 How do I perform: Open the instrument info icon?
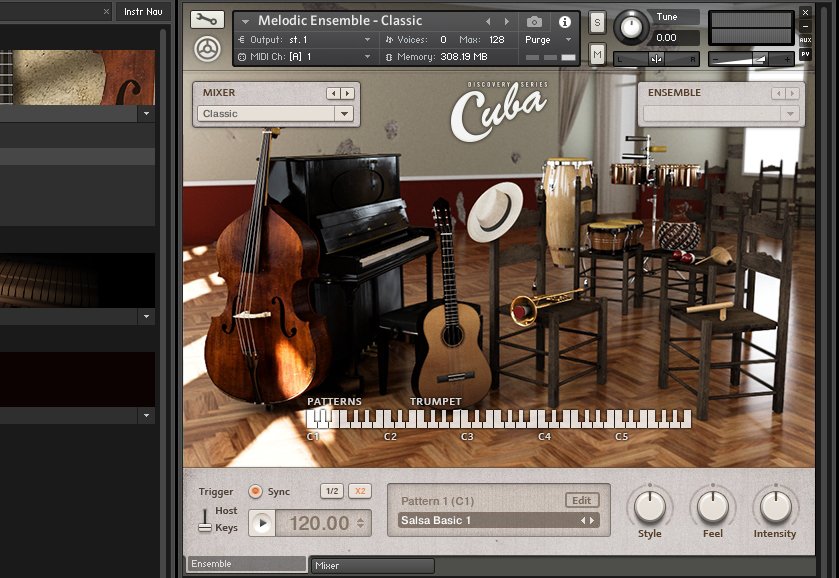point(564,21)
